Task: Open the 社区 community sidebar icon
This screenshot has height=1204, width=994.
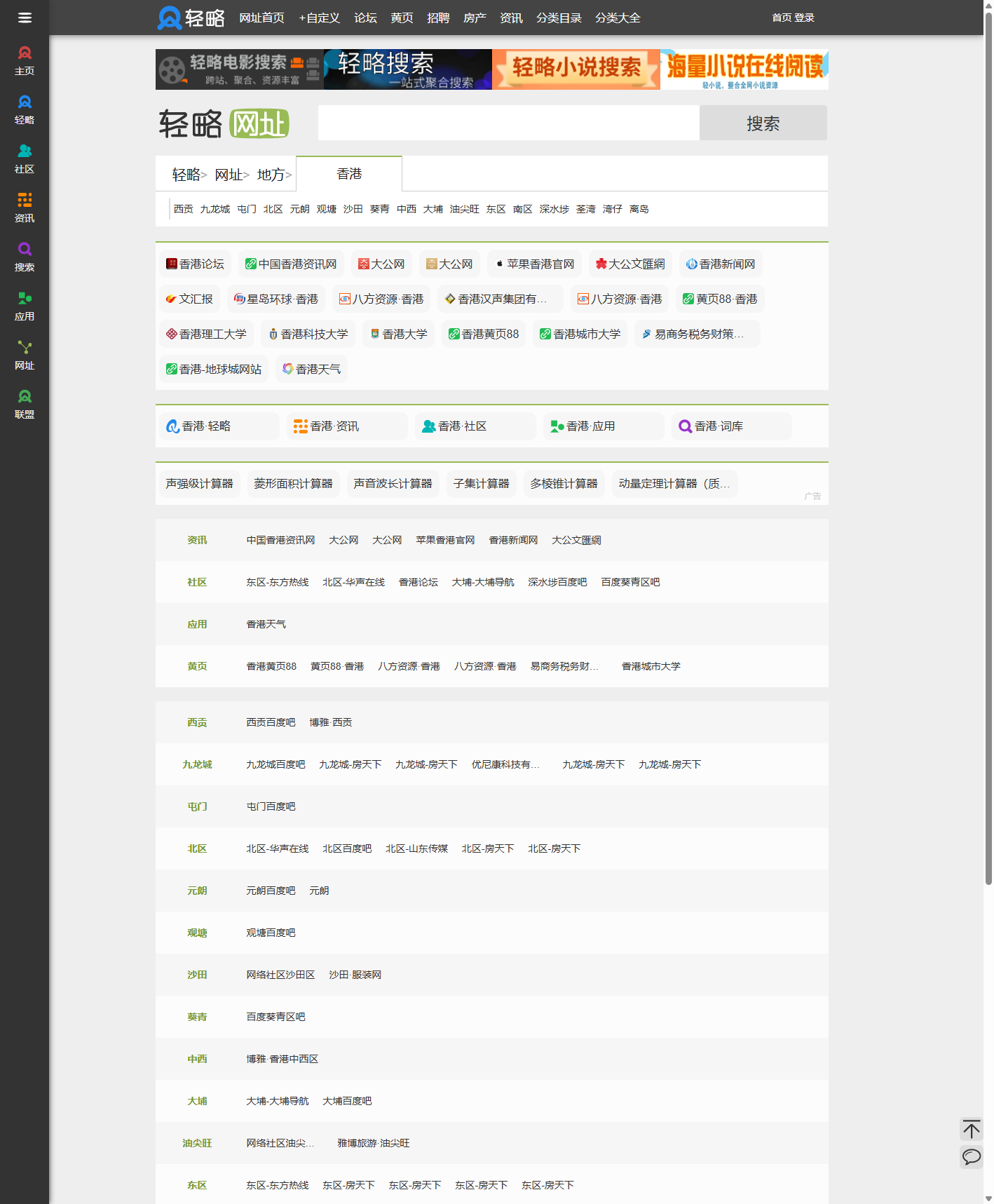Action: (25, 158)
